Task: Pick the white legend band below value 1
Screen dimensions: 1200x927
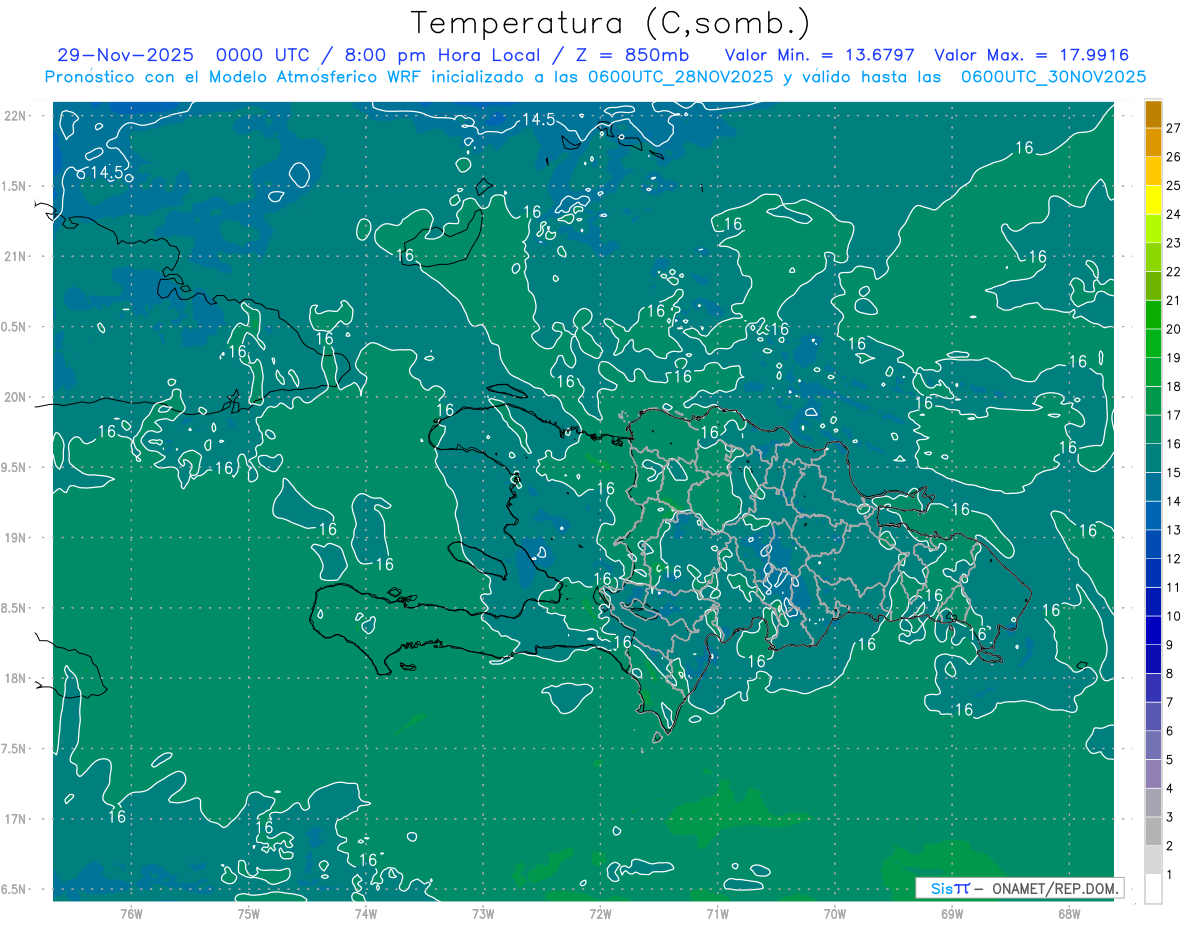Action: click(1154, 889)
